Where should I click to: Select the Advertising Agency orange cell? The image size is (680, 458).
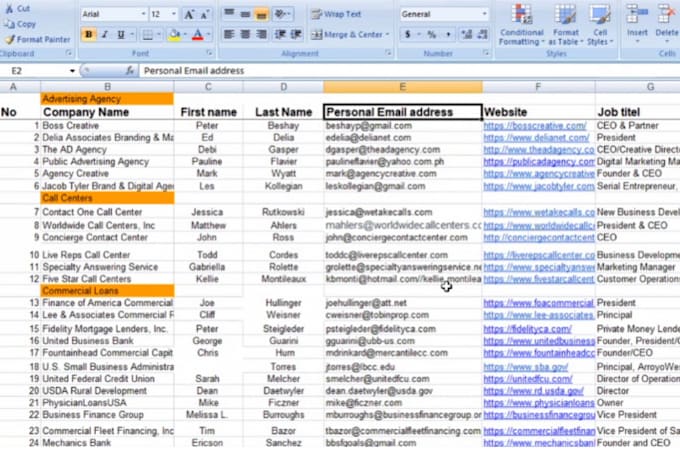click(x=107, y=99)
